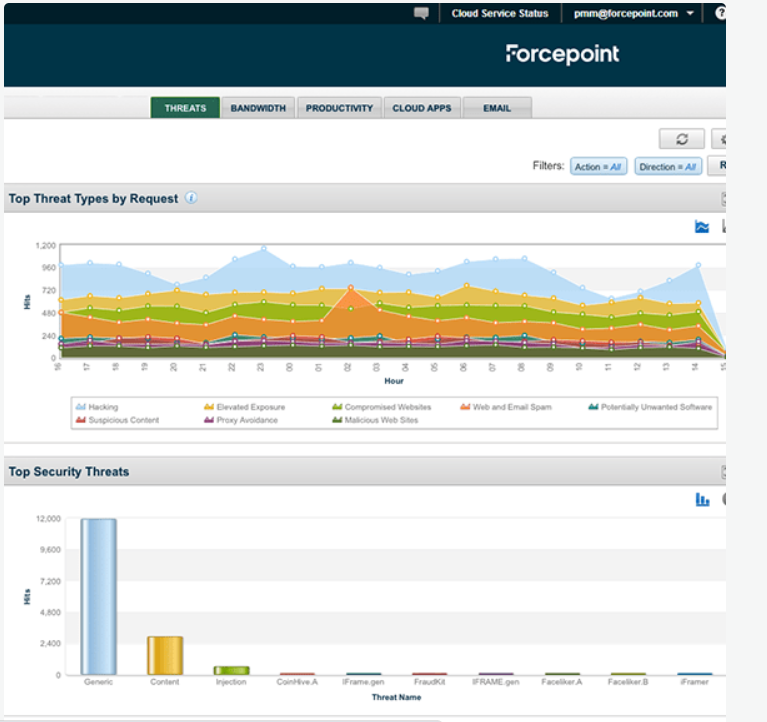Click the blue Generic threat bar

98,597
